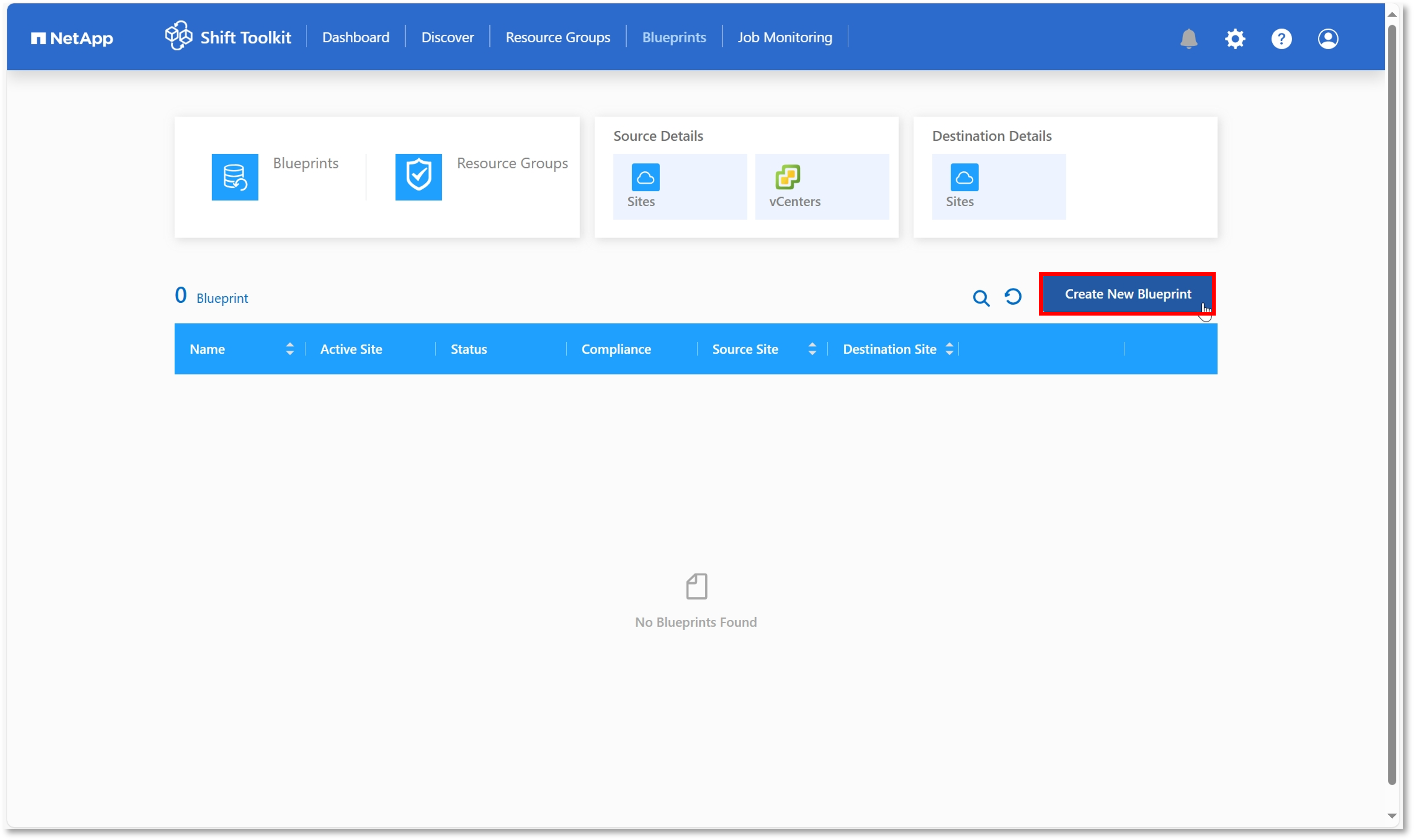1414x840 pixels.
Task: Sort by Source Site column arrows
Action: point(812,349)
